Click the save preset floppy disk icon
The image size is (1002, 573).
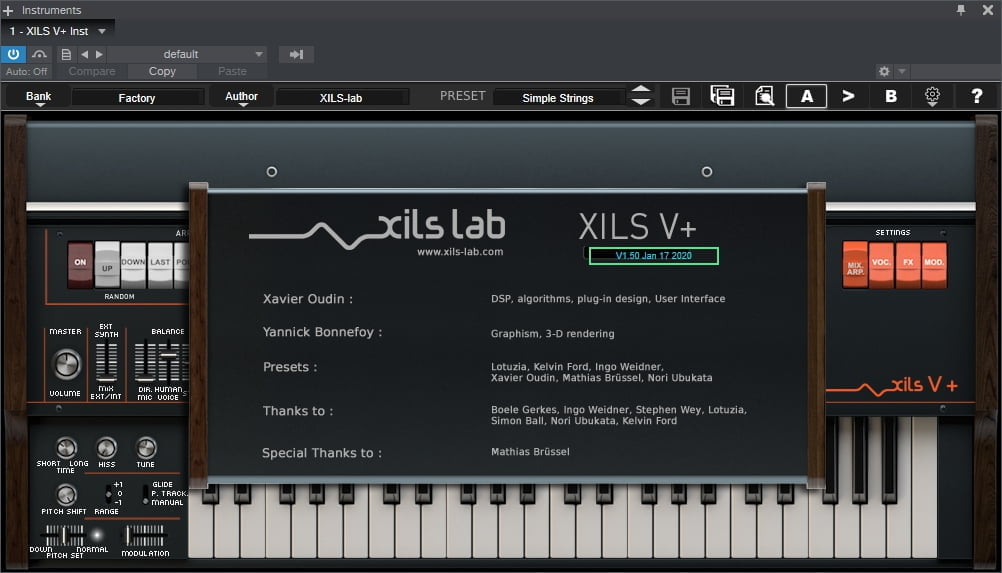681,96
